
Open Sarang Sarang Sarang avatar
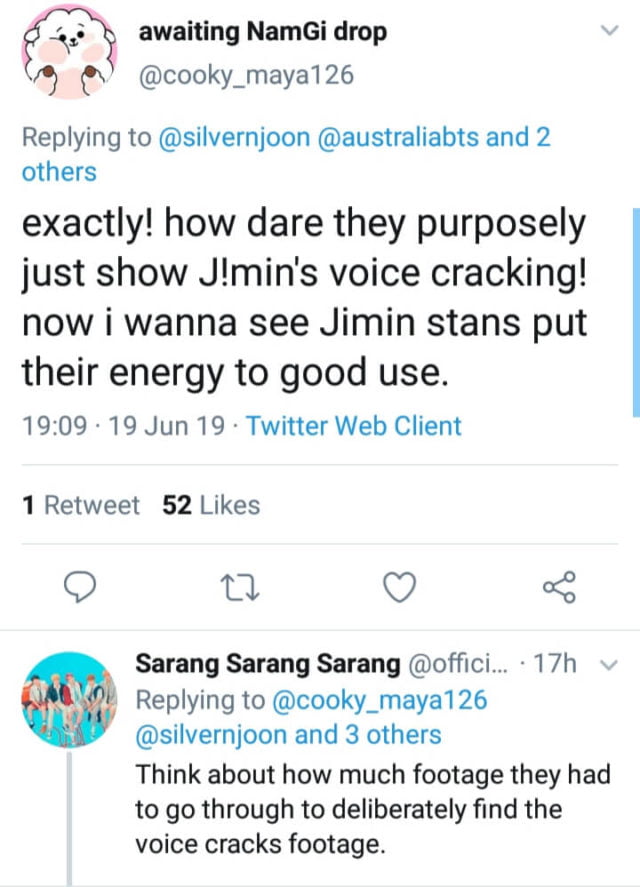tap(68, 699)
